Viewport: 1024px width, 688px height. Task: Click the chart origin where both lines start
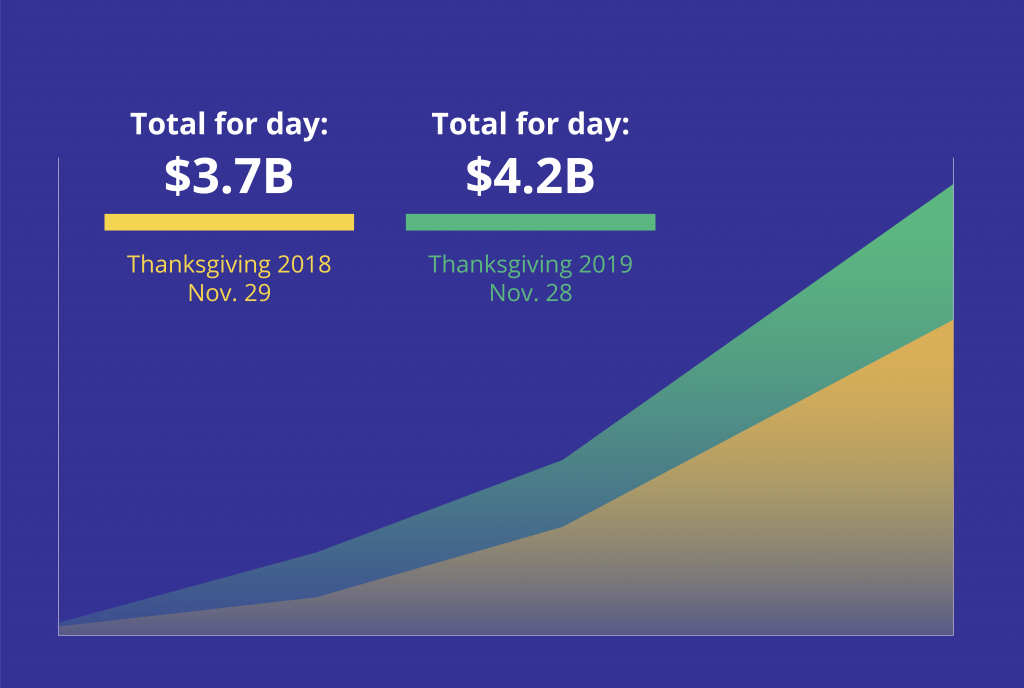pos(59,626)
